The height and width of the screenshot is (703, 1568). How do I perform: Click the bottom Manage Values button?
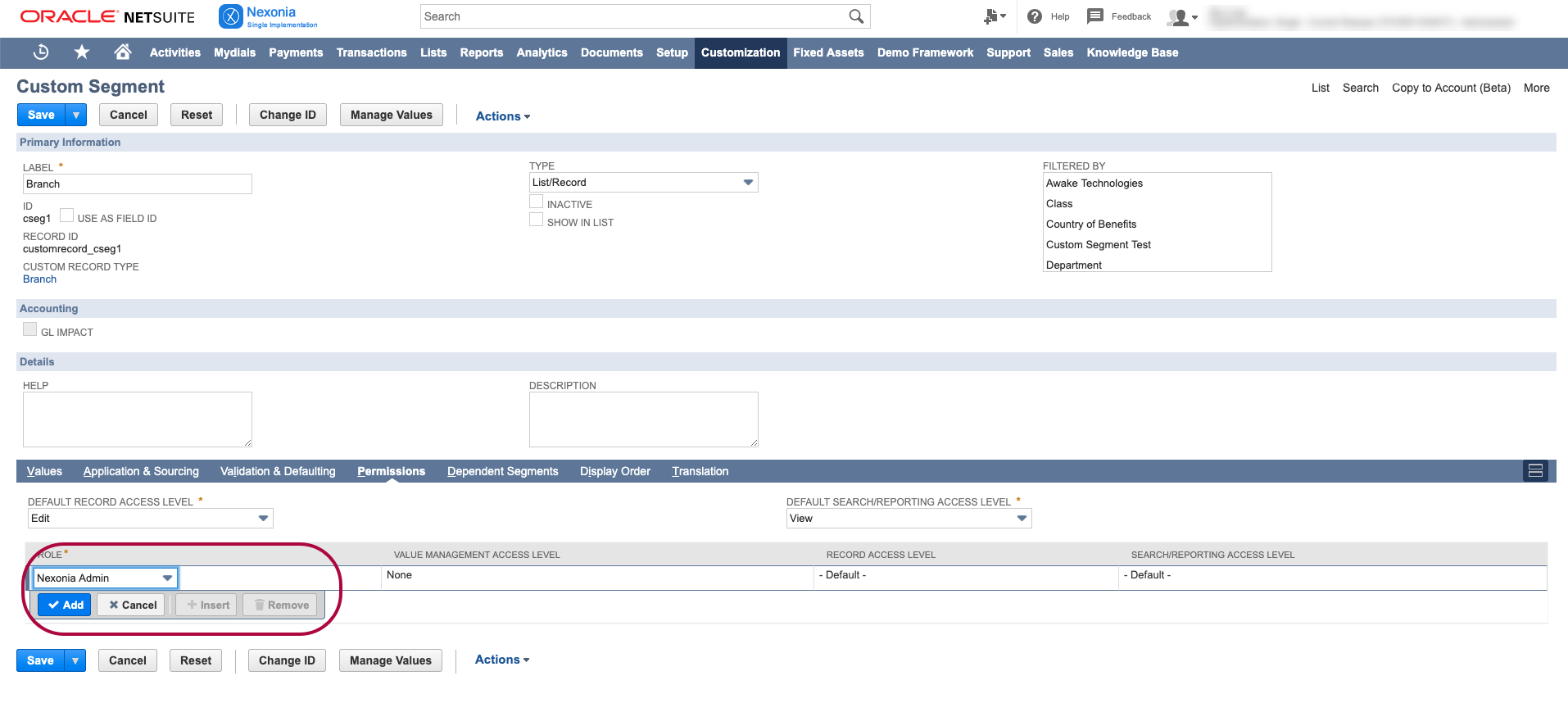tap(391, 660)
